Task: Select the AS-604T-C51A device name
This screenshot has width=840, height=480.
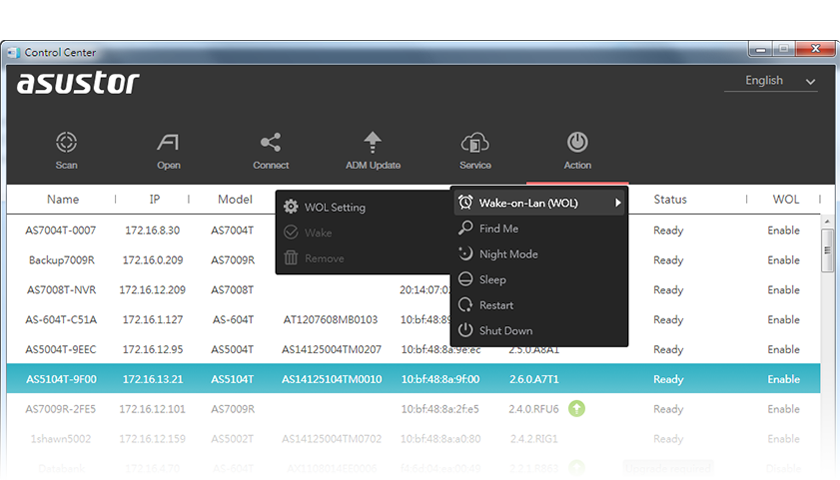Action: pos(61,320)
